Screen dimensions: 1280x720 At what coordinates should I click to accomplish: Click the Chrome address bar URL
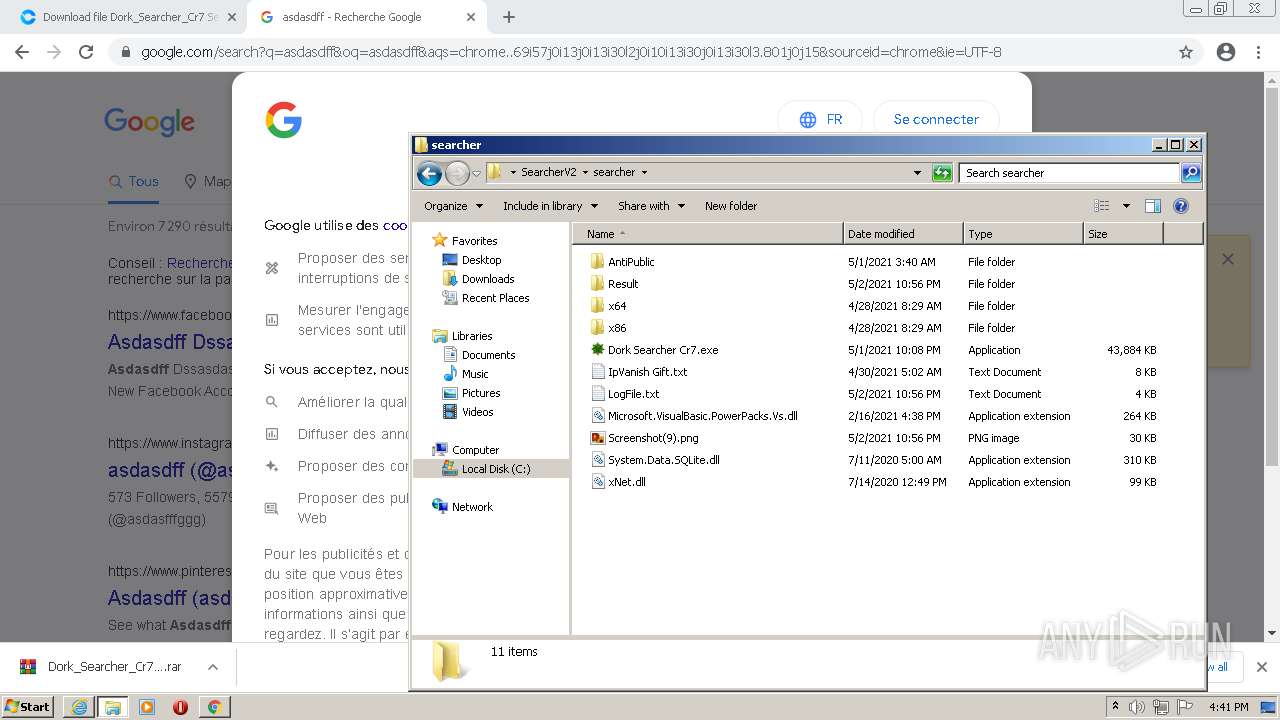[571, 52]
